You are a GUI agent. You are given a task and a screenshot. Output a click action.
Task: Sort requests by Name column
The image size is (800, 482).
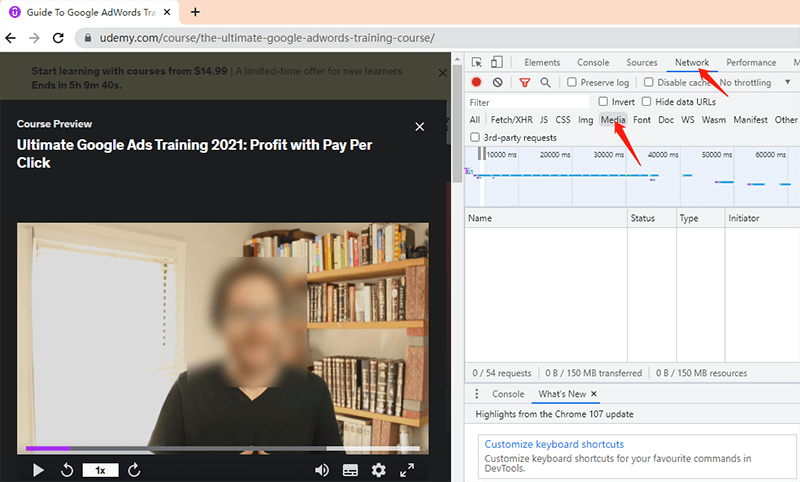546,218
